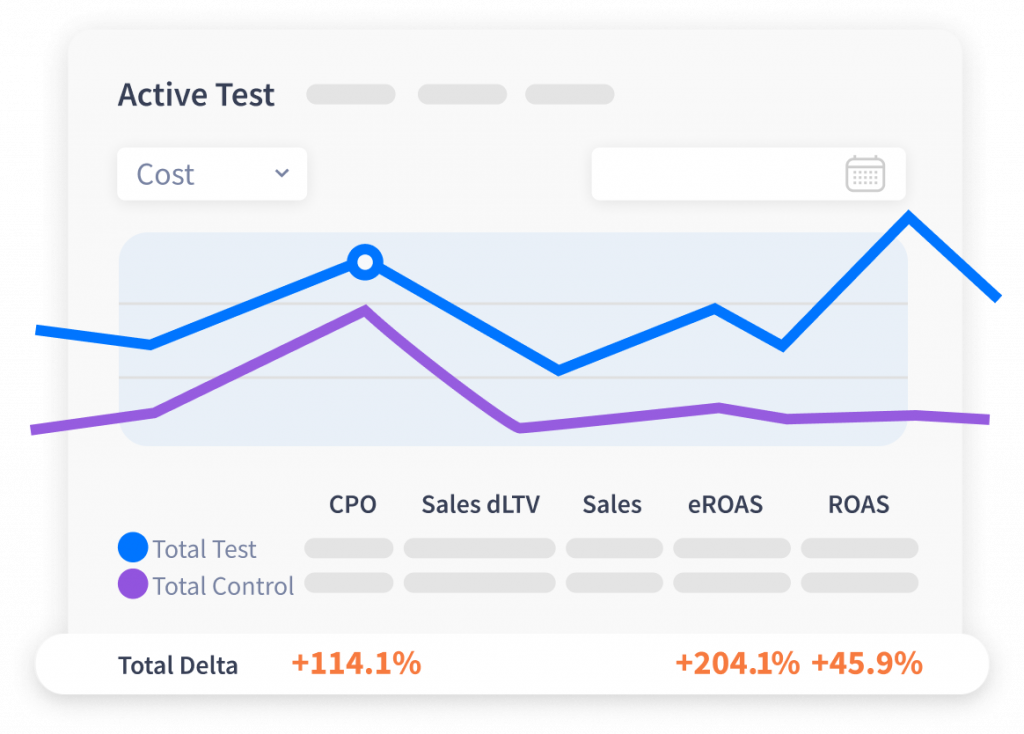Click the +114.1% Total Delta value

click(356, 663)
